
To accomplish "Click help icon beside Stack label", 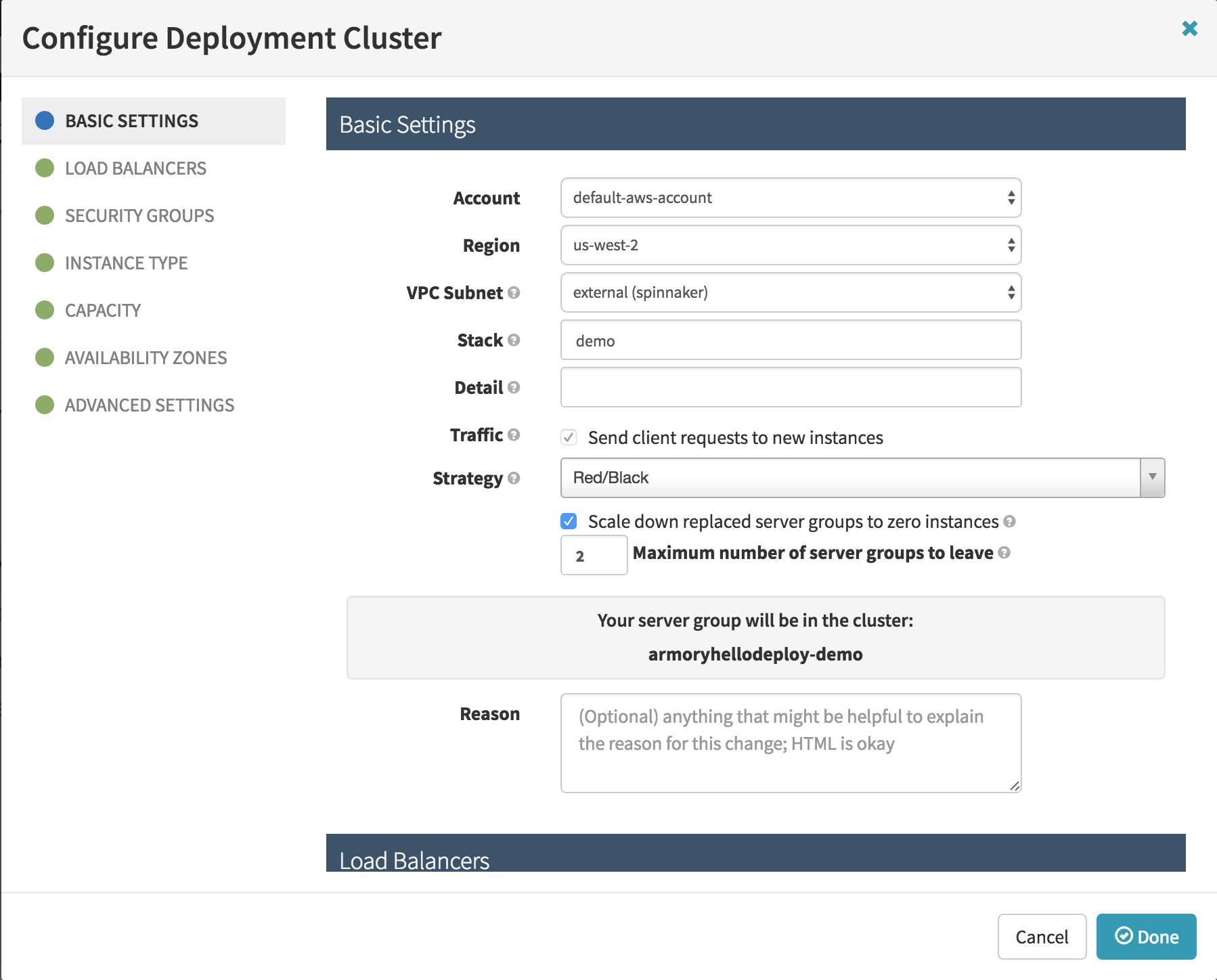I will pyautogui.click(x=514, y=340).
